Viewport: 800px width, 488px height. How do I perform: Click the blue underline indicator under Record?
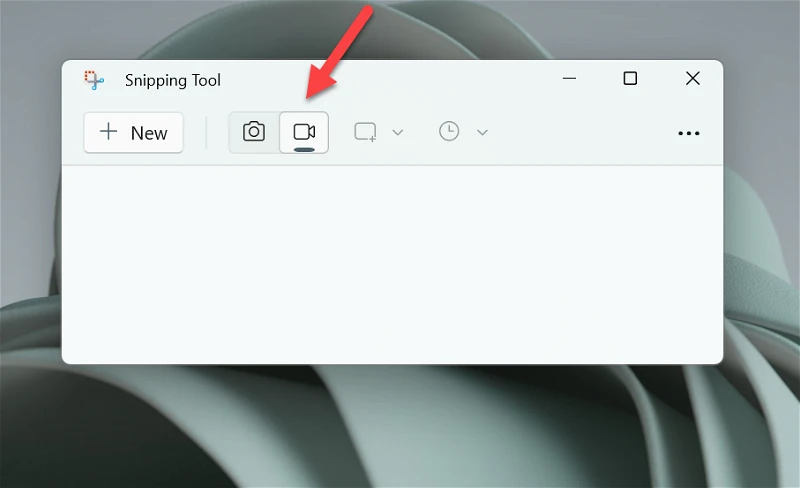304,150
